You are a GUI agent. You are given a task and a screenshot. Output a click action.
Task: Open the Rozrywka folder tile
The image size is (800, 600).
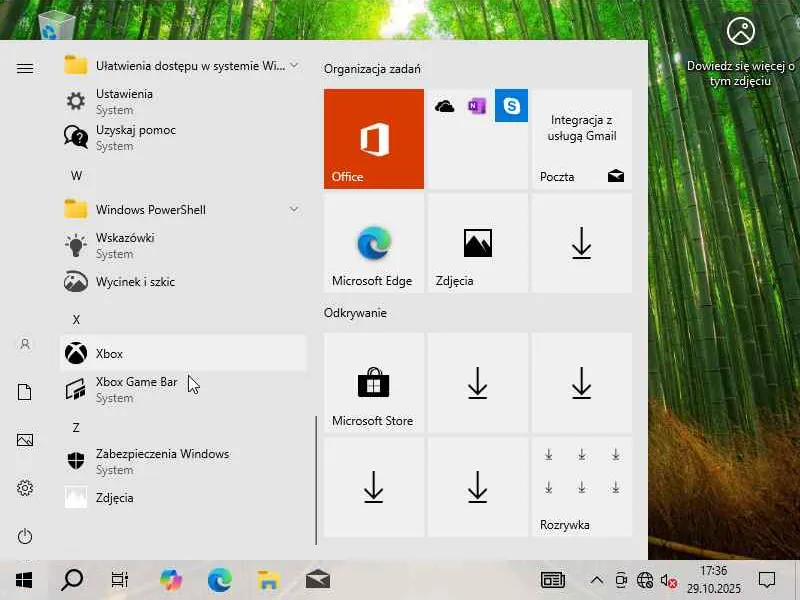coord(582,487)
